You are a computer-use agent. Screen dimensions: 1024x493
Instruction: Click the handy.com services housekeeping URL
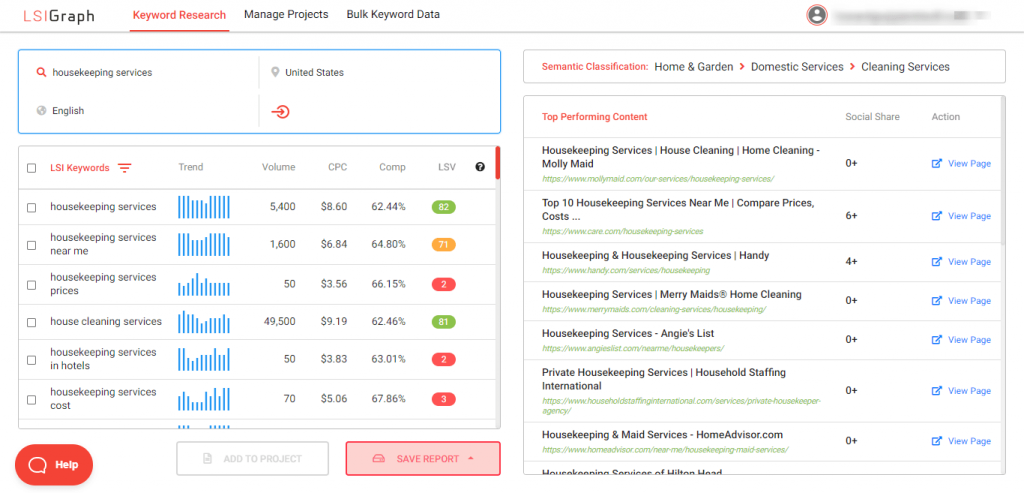(626, 270)
